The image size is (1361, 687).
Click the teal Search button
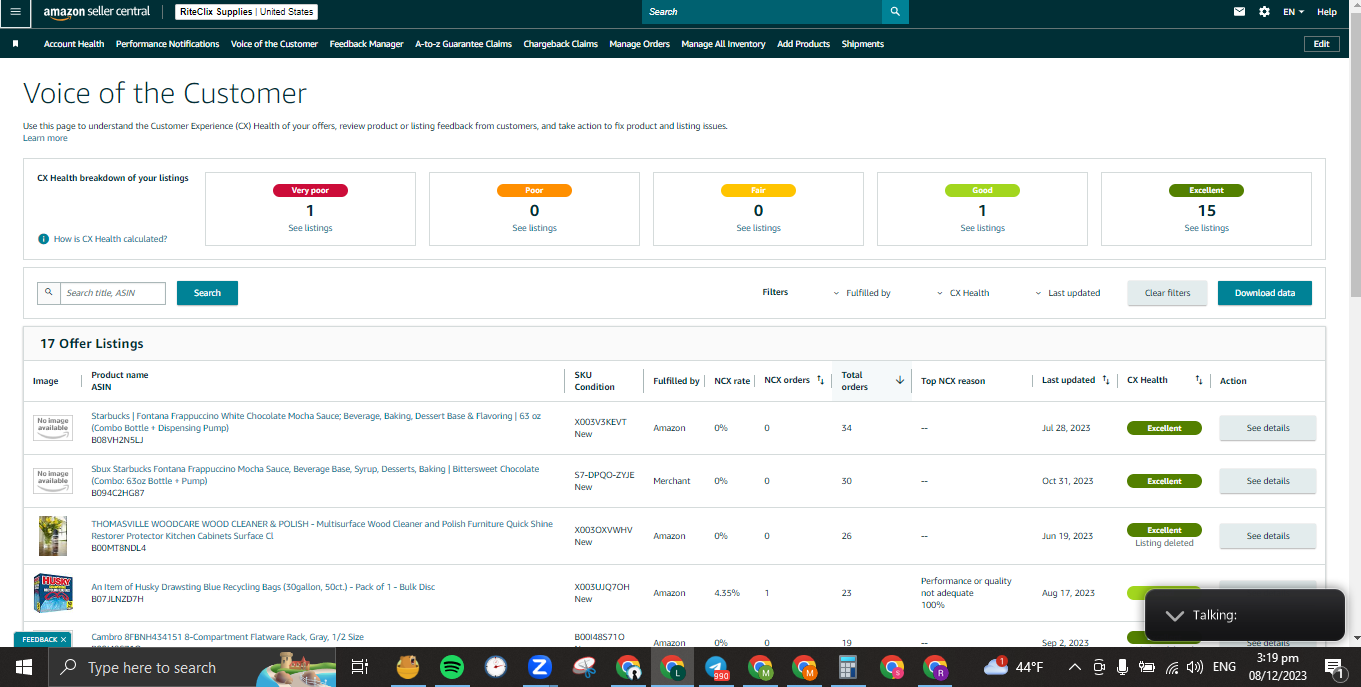[207, 293]
